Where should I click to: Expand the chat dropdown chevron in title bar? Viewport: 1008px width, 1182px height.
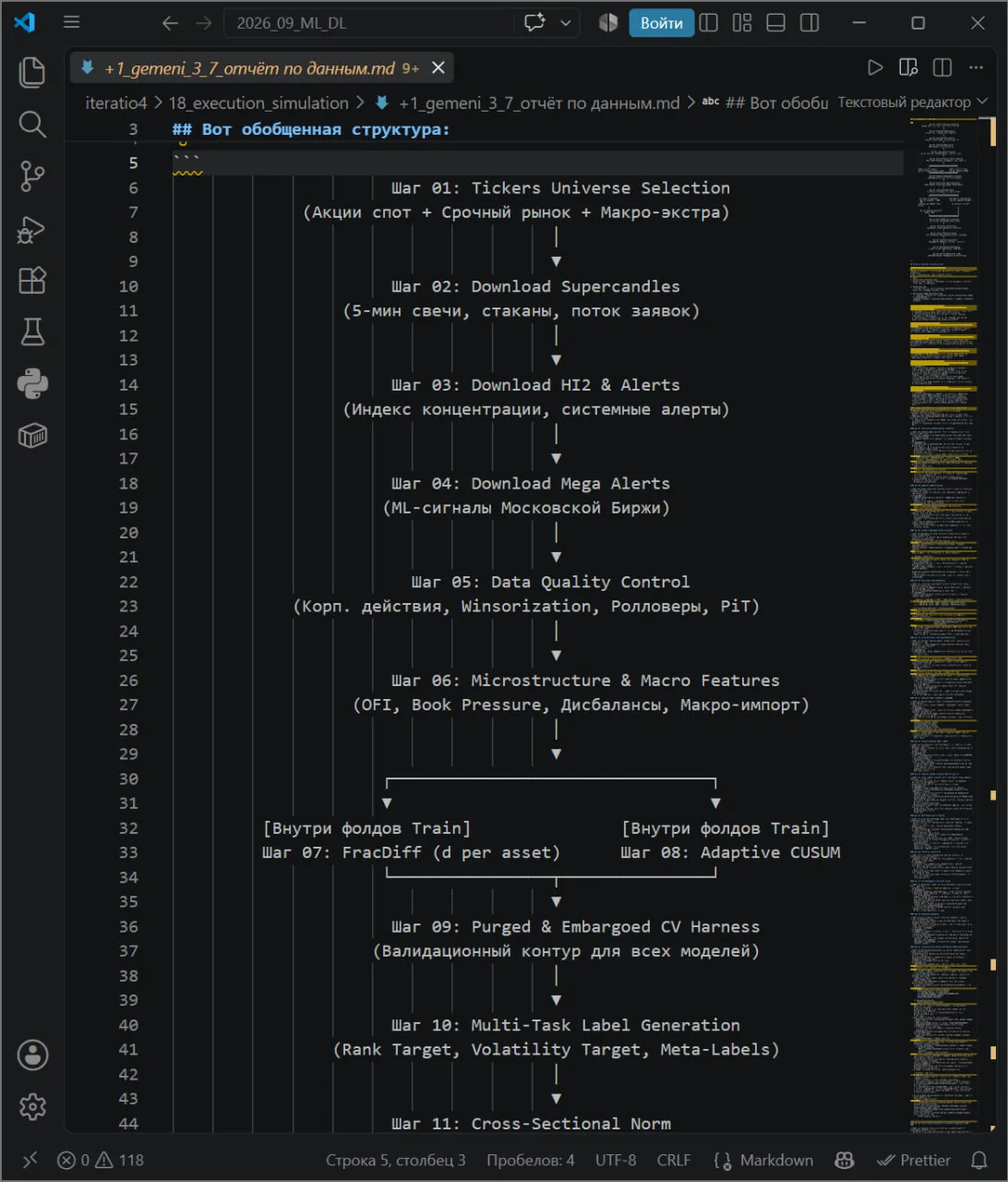tap(566, 23)
